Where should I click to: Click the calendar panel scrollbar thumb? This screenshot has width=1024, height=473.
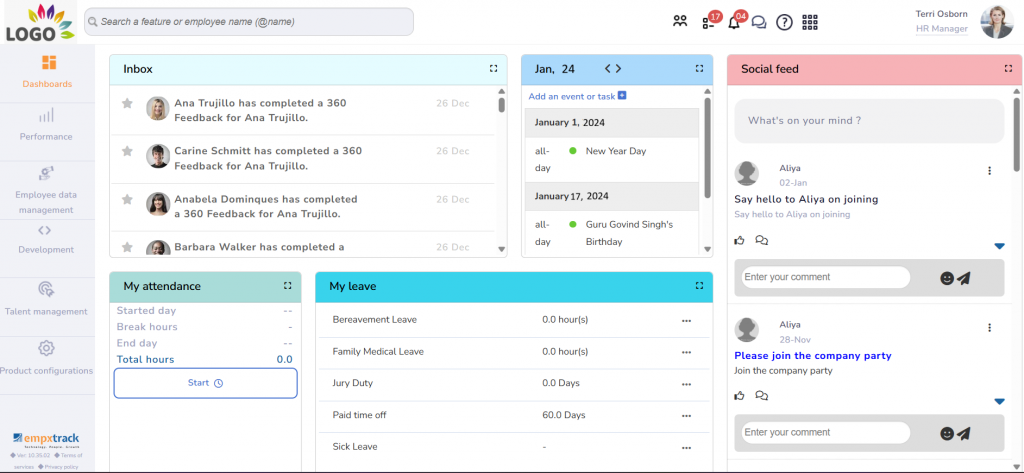click(707, 148)
